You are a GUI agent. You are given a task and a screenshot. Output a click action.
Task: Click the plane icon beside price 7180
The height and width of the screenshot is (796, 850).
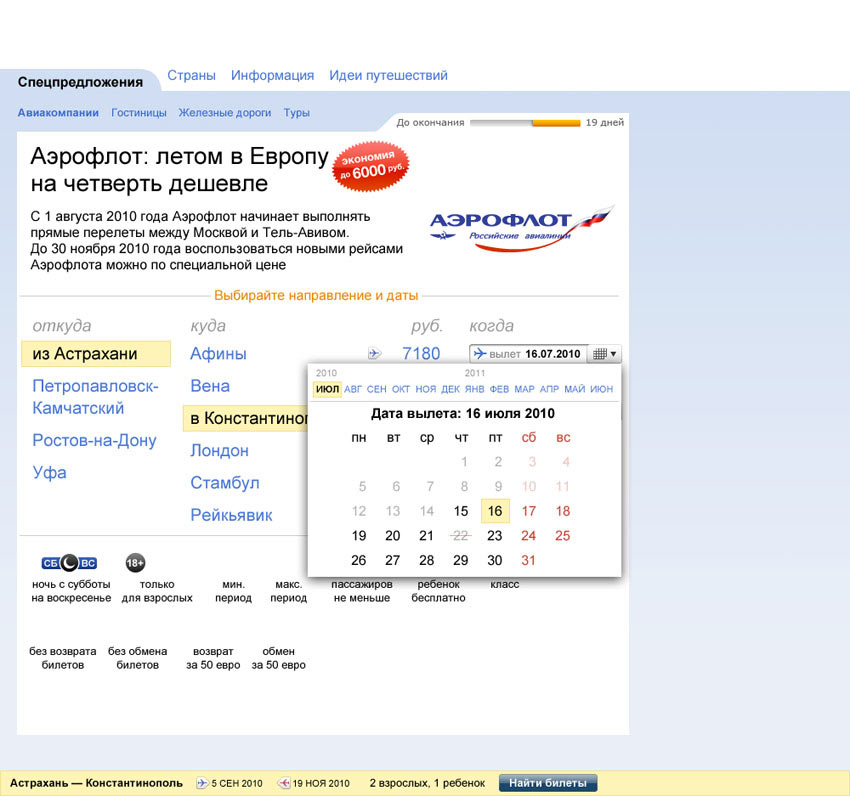click(x=375, y=353)
